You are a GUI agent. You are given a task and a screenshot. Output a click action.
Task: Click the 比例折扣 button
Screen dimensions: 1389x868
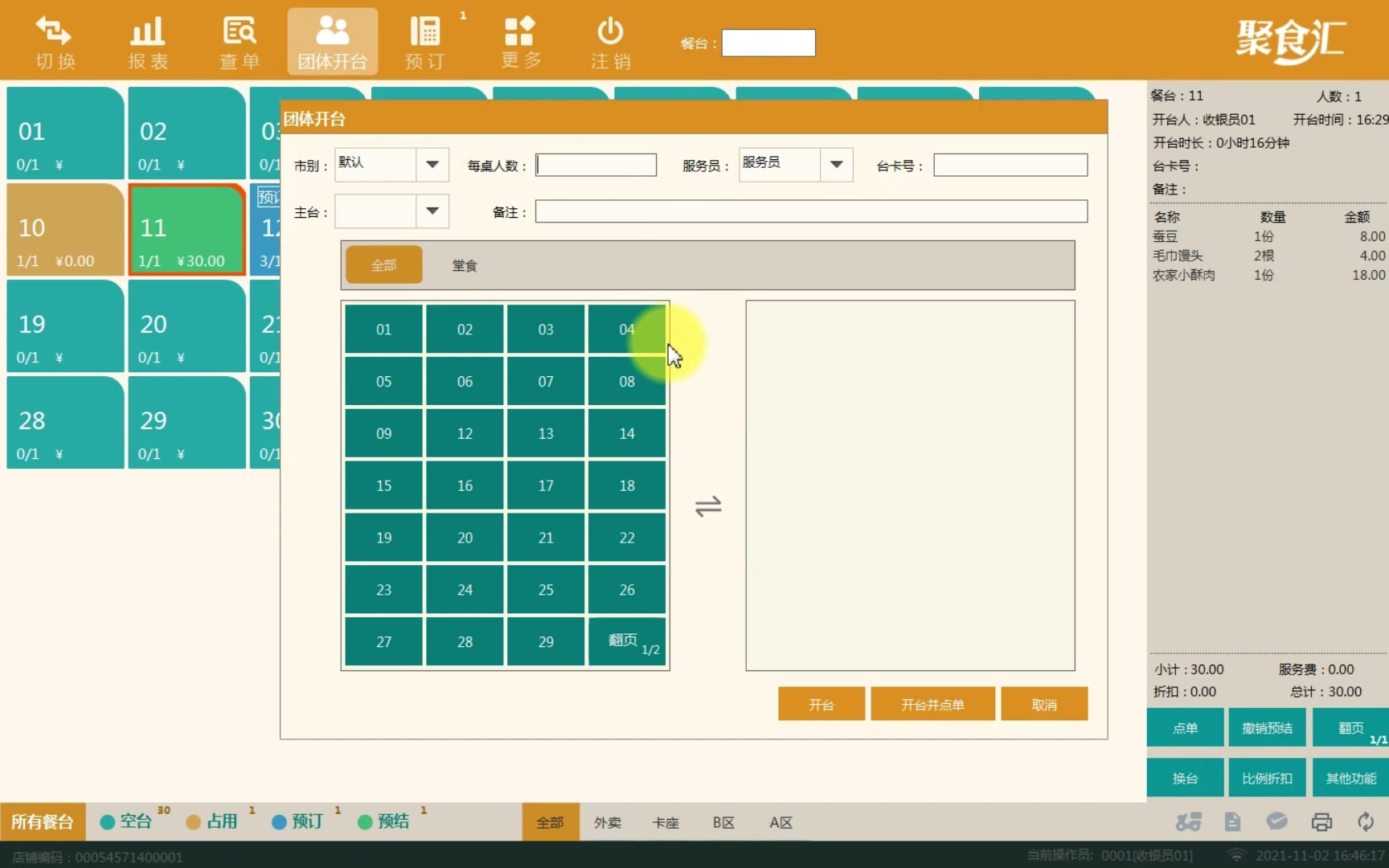[x=1268, y=778]
